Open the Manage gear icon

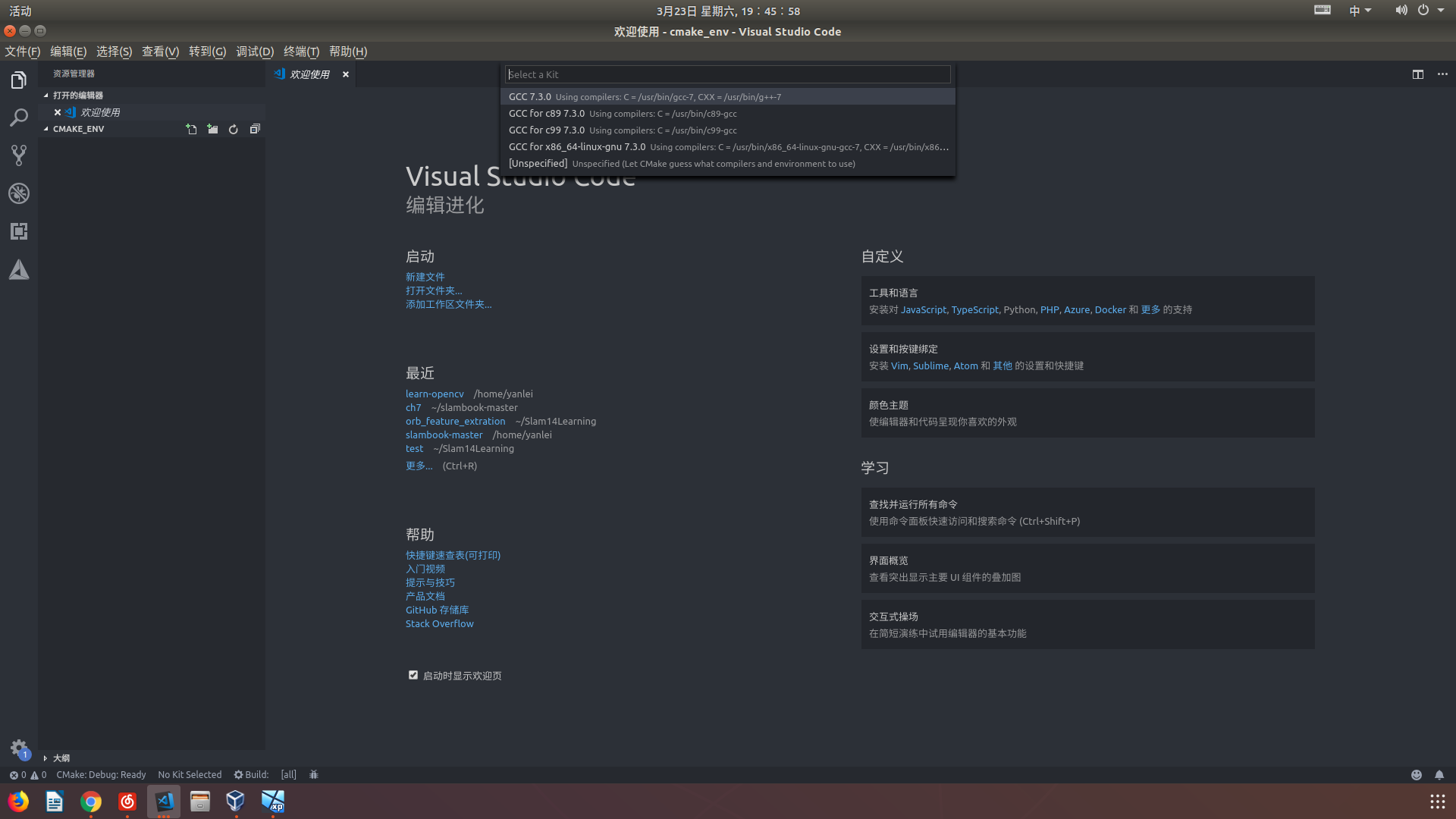point(19,748)
